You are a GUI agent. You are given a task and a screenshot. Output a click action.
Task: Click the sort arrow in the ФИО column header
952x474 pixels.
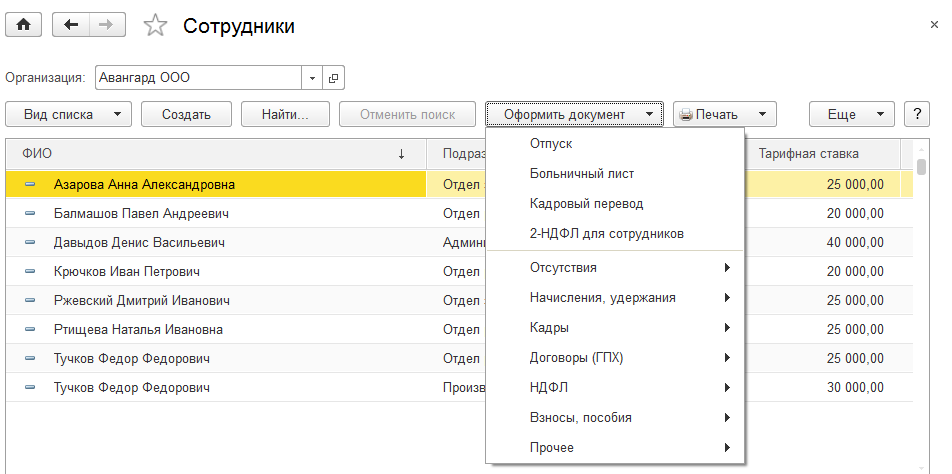tap(401, 154)
